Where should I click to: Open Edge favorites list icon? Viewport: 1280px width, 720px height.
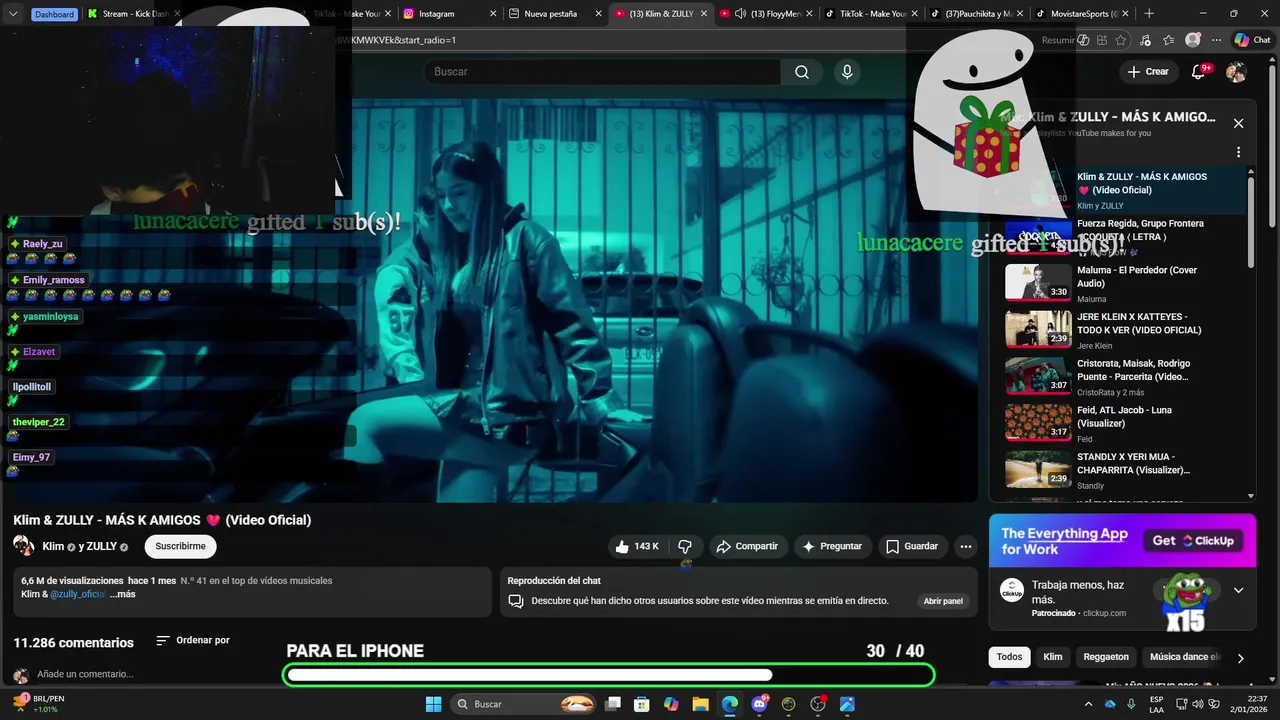point(1168,40)
